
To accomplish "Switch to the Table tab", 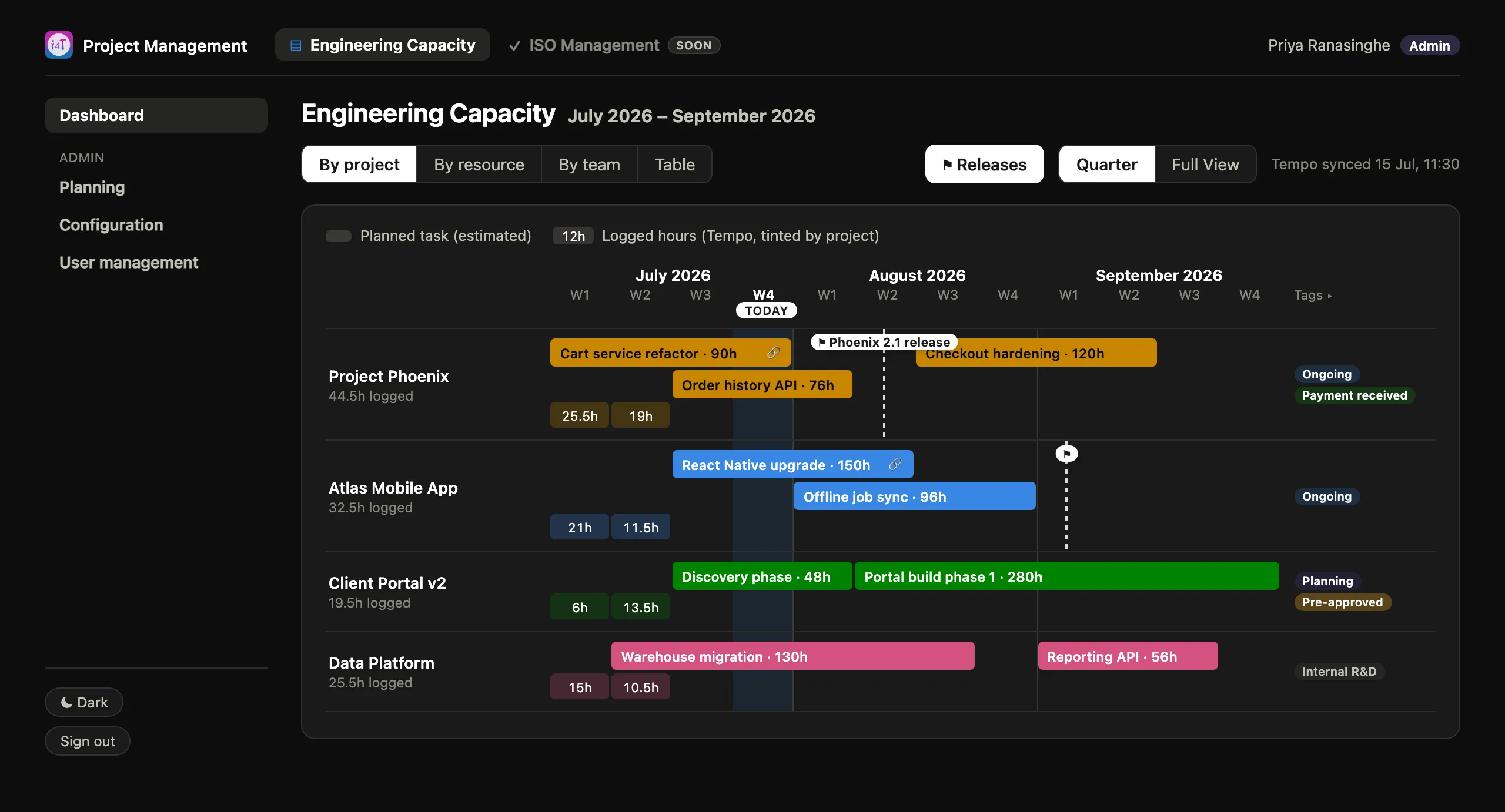I will tap(675, 165).
